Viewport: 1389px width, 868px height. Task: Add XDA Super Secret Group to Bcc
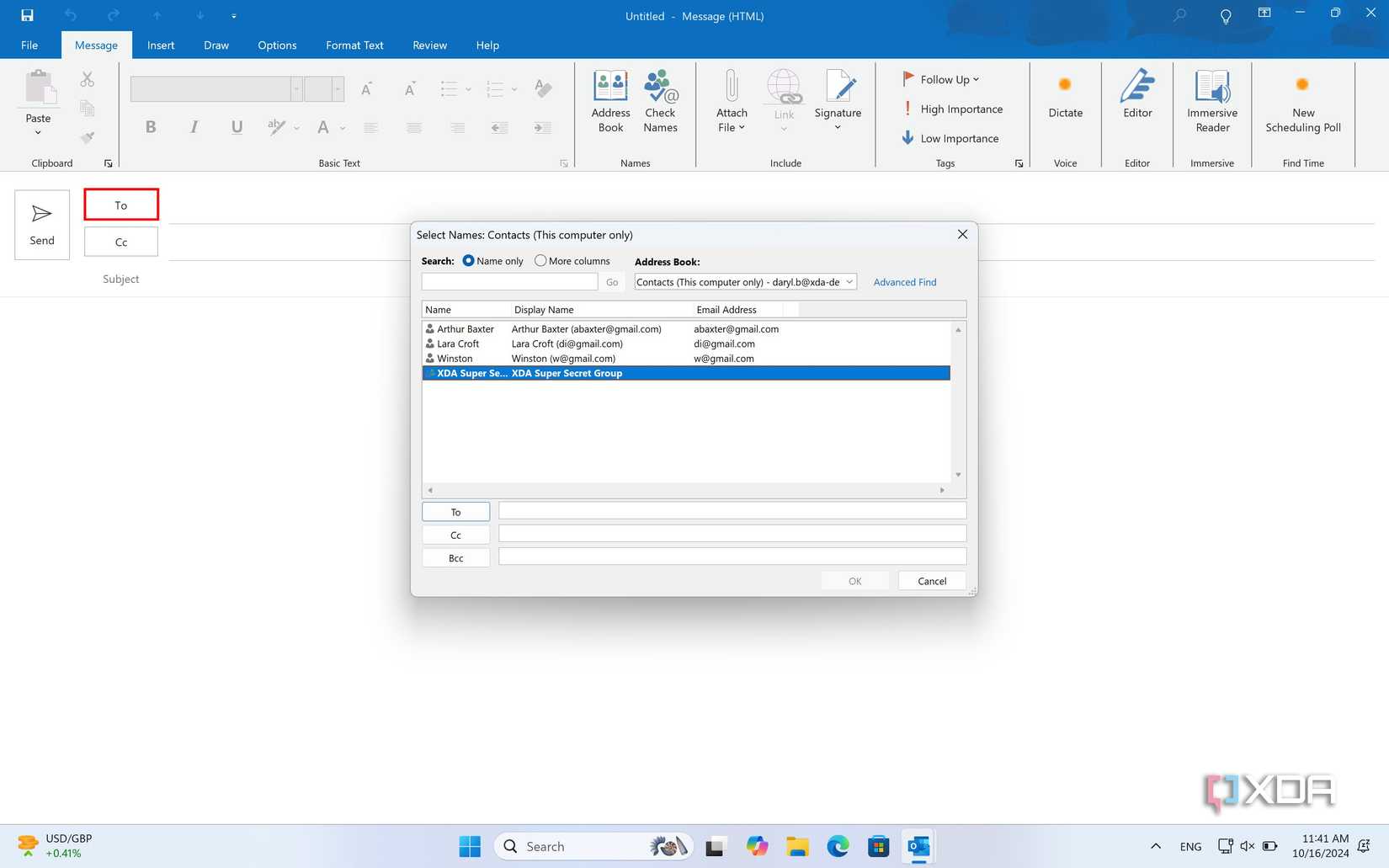tap(455, 557)
